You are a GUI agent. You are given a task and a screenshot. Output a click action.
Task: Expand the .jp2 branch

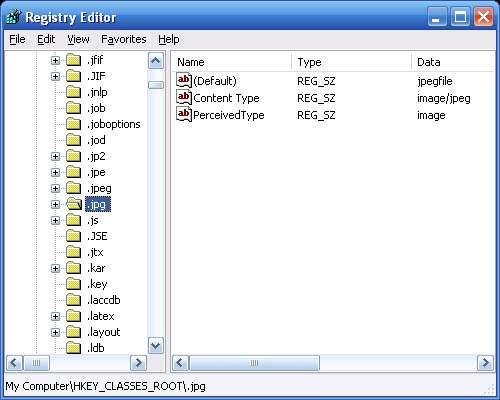[55, 156]
